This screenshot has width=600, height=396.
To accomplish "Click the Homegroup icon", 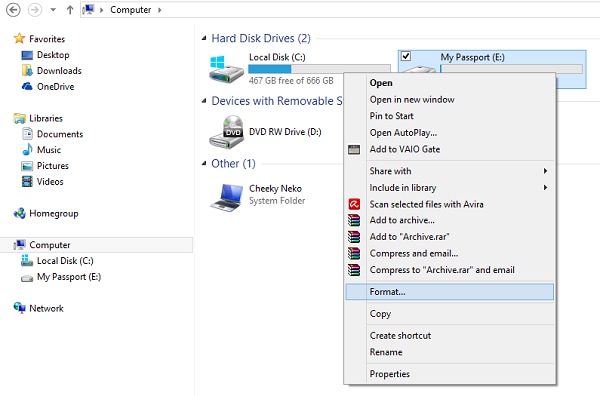I will pyautogui.click(x=19, y=213).
